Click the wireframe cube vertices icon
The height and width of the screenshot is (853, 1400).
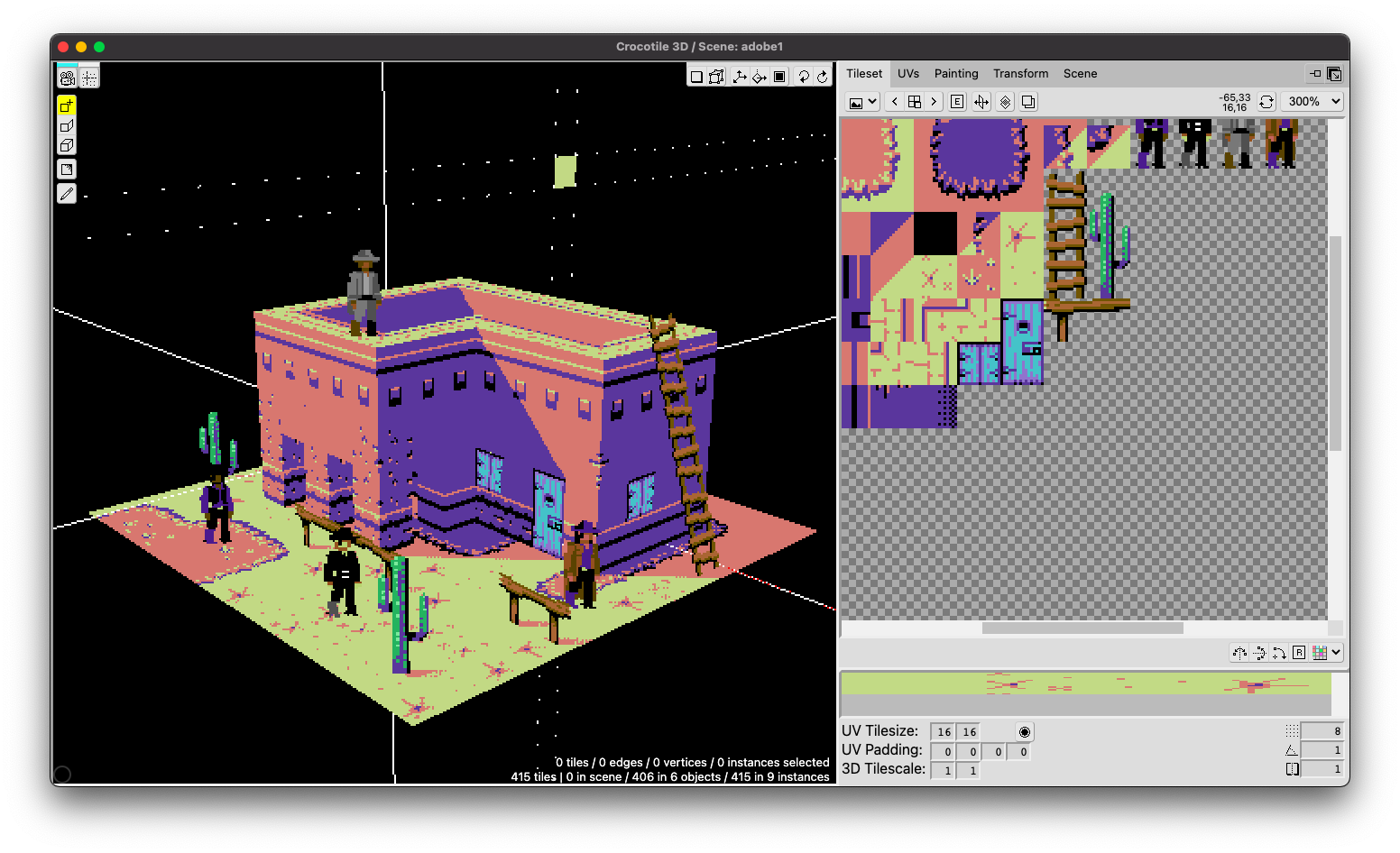pyautogui.click(x=716, y=77)
